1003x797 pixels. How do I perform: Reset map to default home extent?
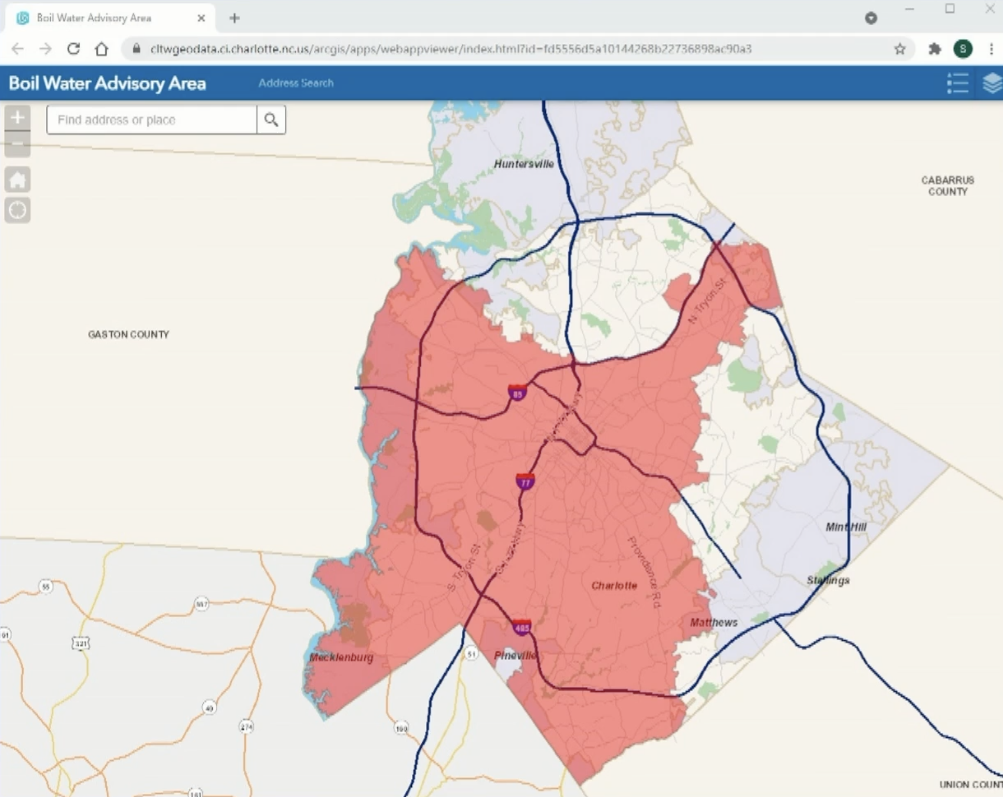point(17,180)
